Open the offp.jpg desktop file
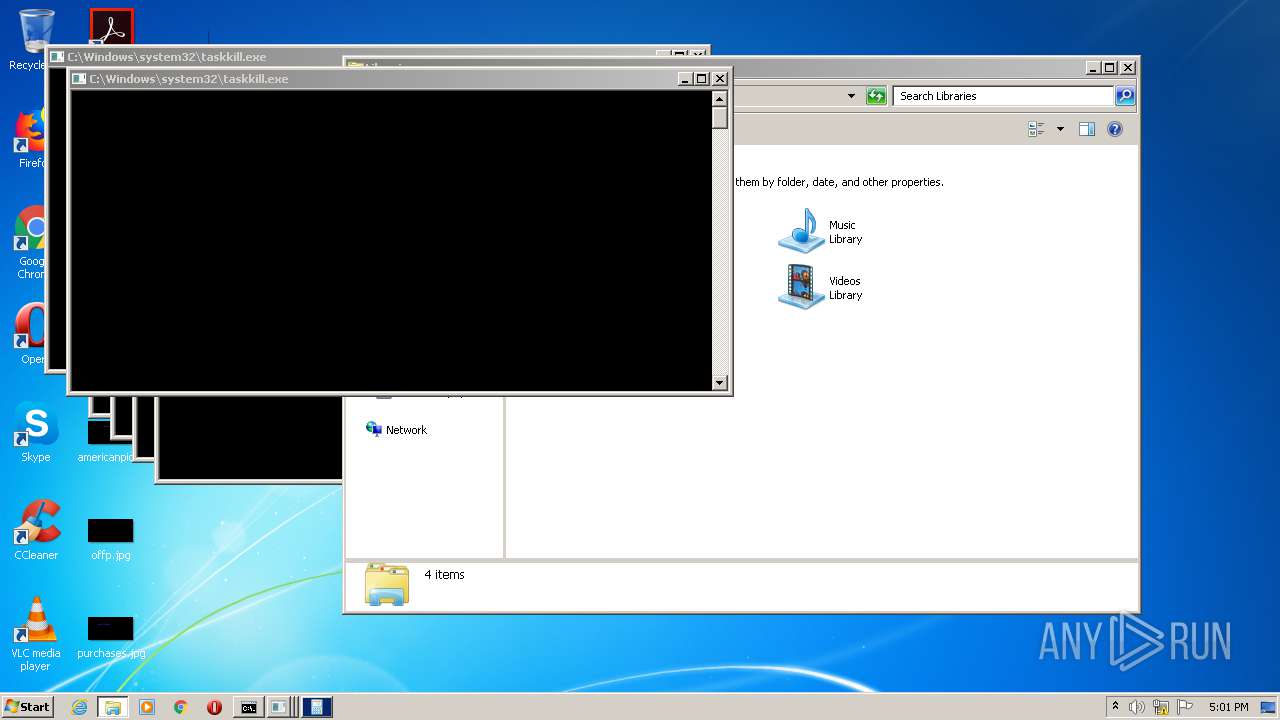The image size is (1280, 720). [110, 539]
